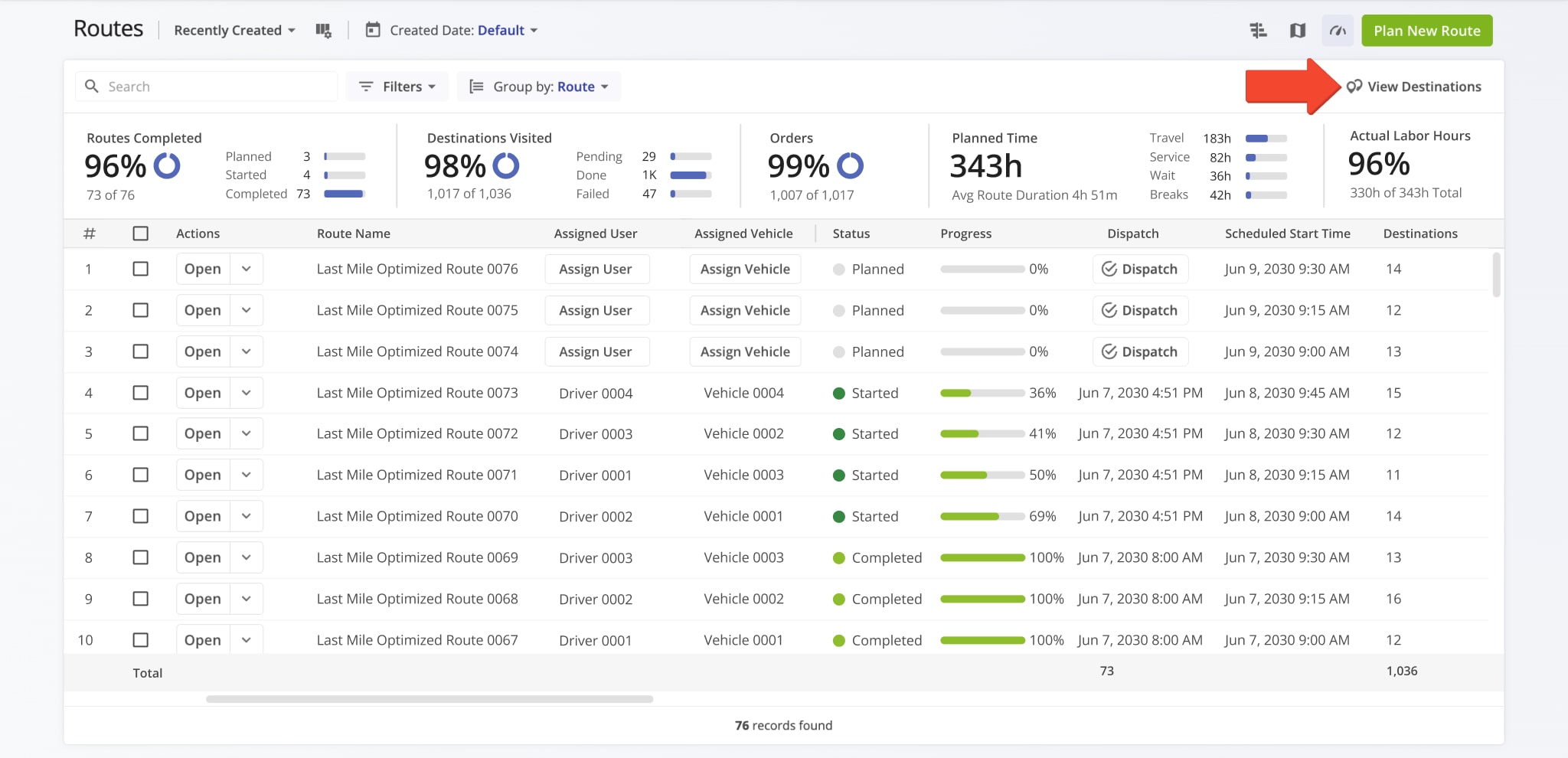Click the timeline view icon beside map
1568x758 pixels.
point(1258,30)
